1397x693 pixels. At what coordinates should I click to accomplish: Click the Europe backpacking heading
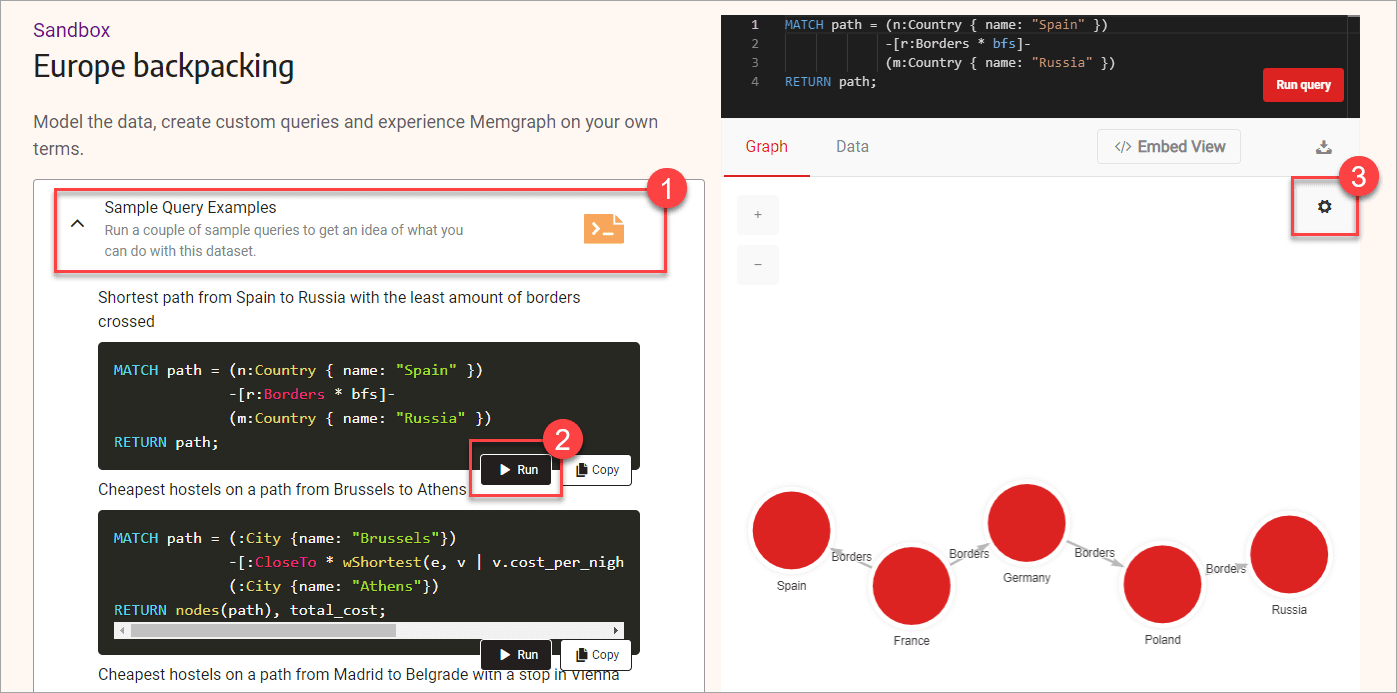tap(164, 67)
